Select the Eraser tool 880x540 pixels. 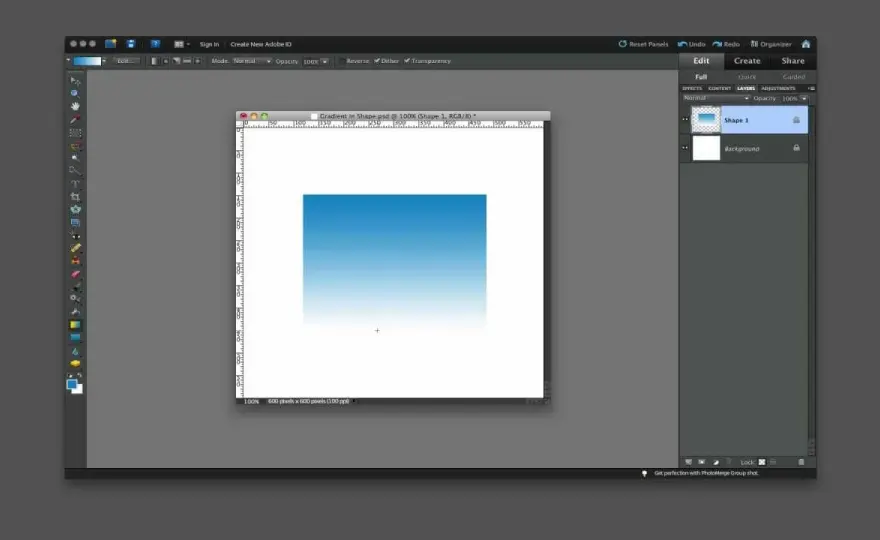pos(75,274)
